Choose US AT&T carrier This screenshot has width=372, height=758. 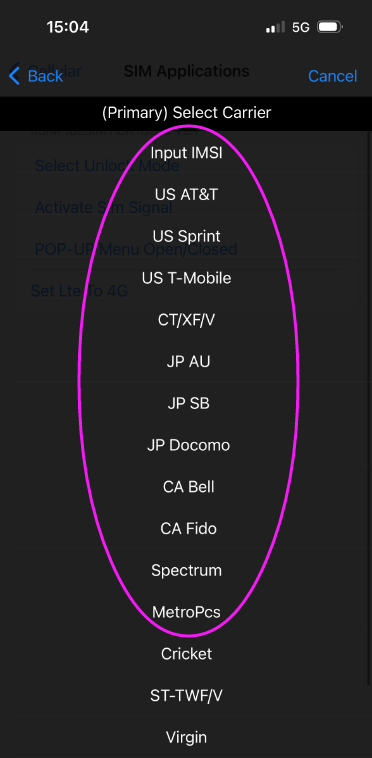point(186,194)
